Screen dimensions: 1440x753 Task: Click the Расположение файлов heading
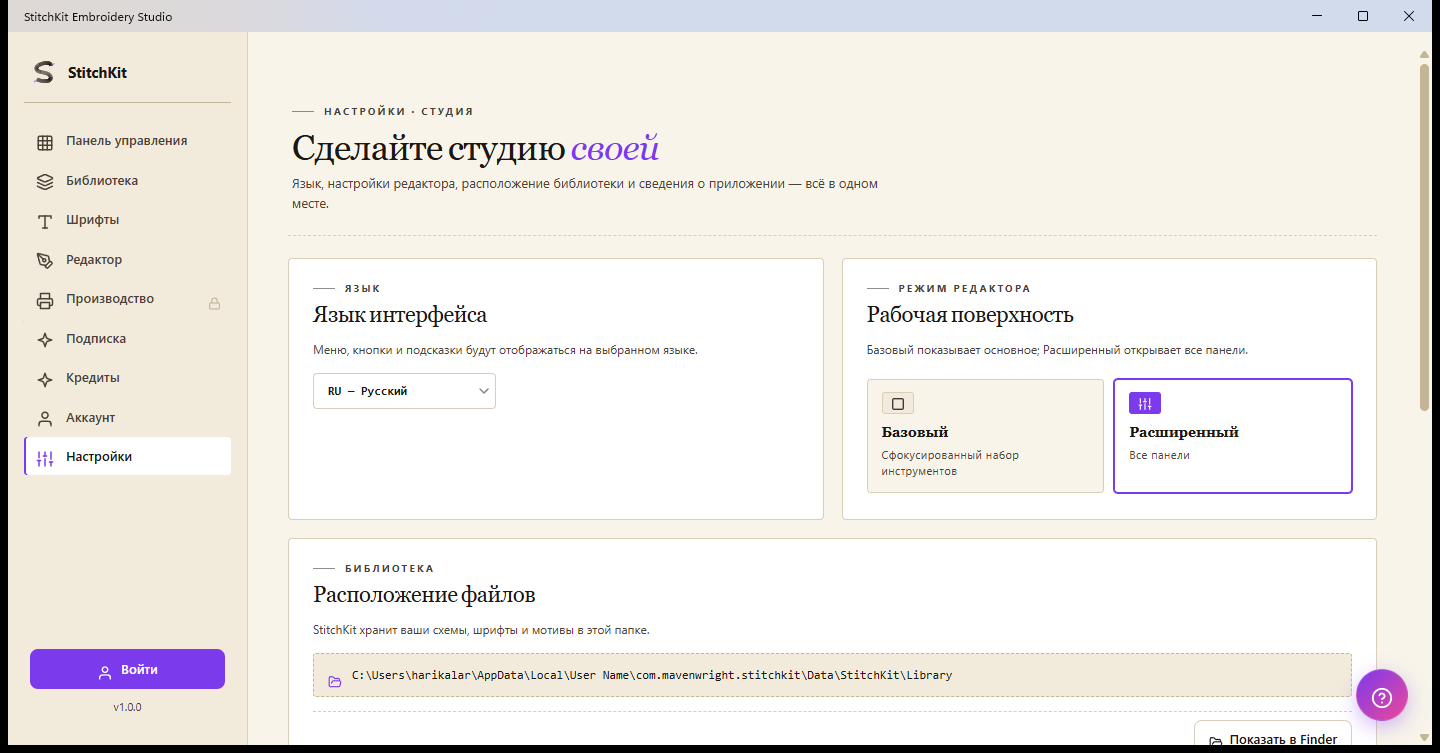tap(424, 595)
